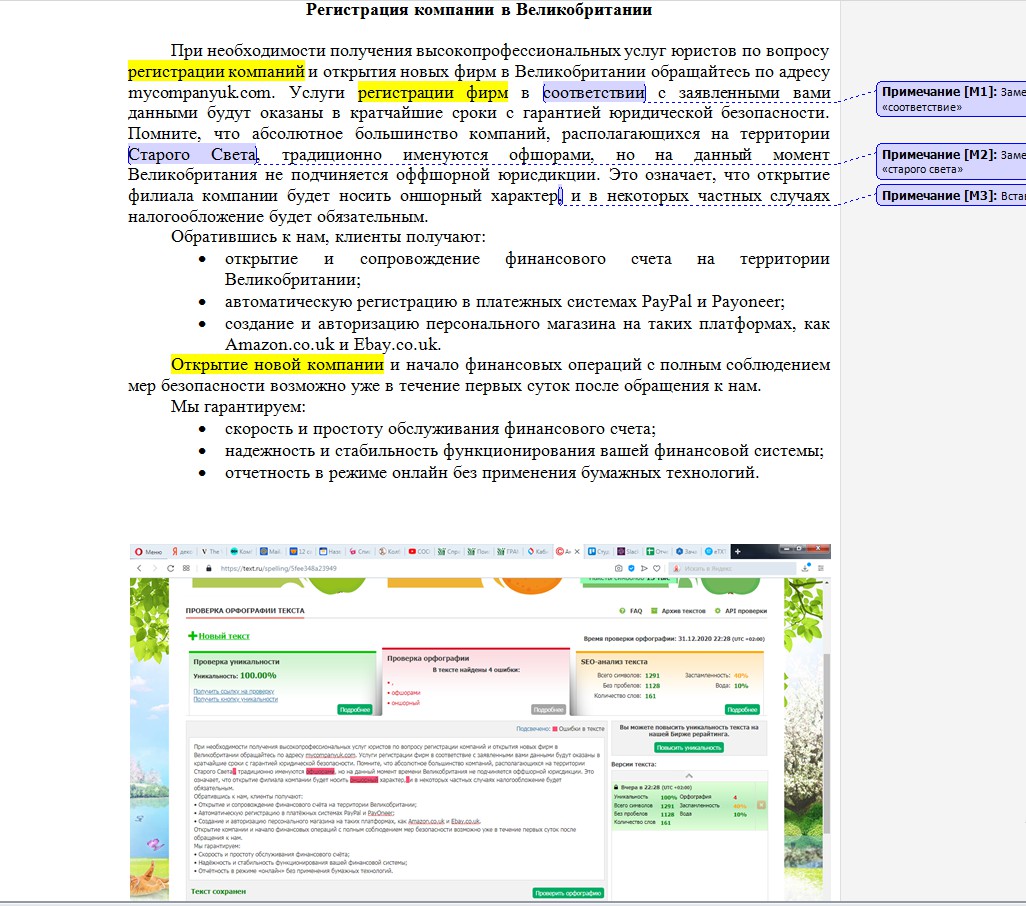Click the Mail tab in embedded browser screenshot
The image size is (1026, 906).
(270, 551)
